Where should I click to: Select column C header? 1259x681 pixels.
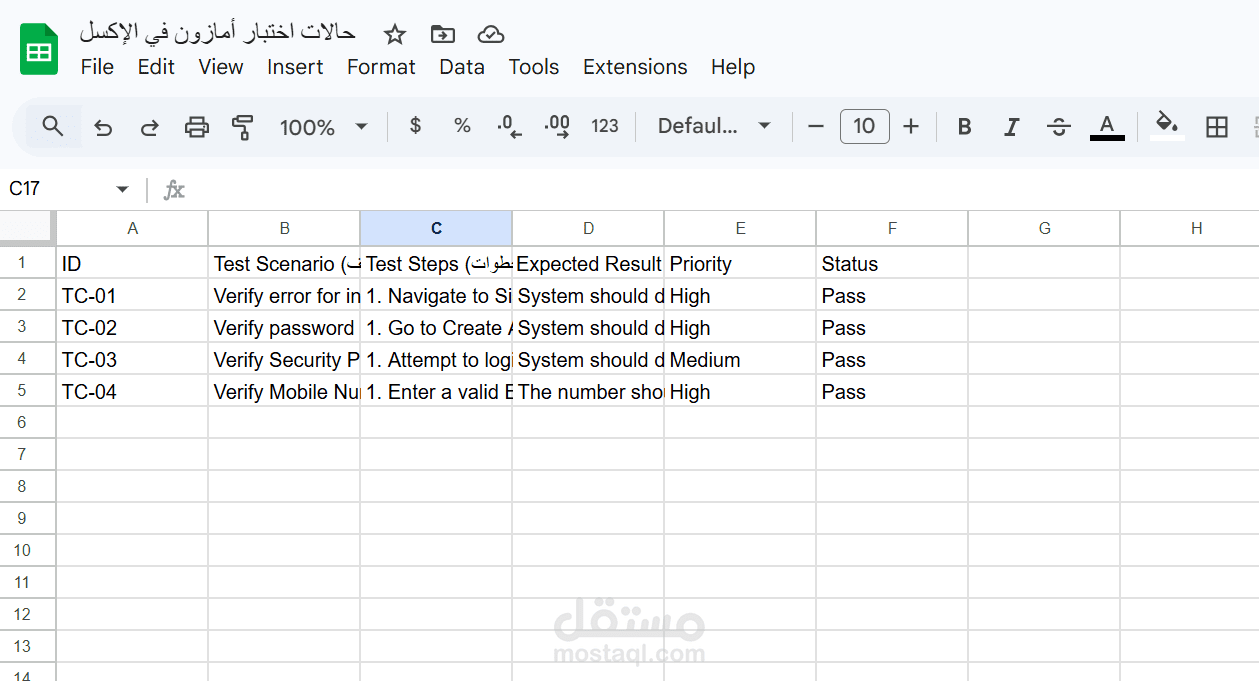coord(436,228)
